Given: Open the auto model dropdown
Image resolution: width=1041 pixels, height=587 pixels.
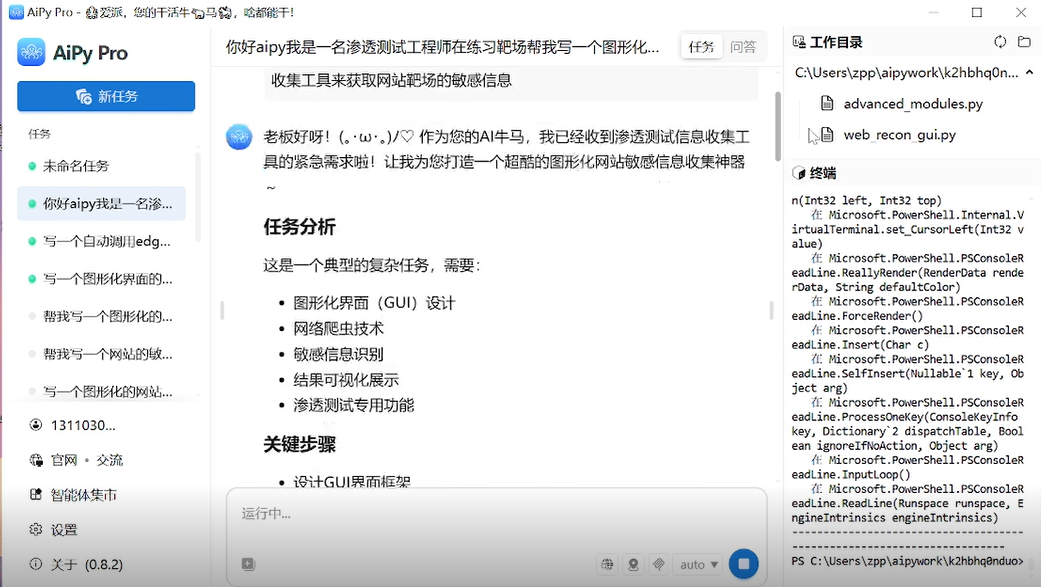Looking at the screenshot, I should (x=698, y=564).
